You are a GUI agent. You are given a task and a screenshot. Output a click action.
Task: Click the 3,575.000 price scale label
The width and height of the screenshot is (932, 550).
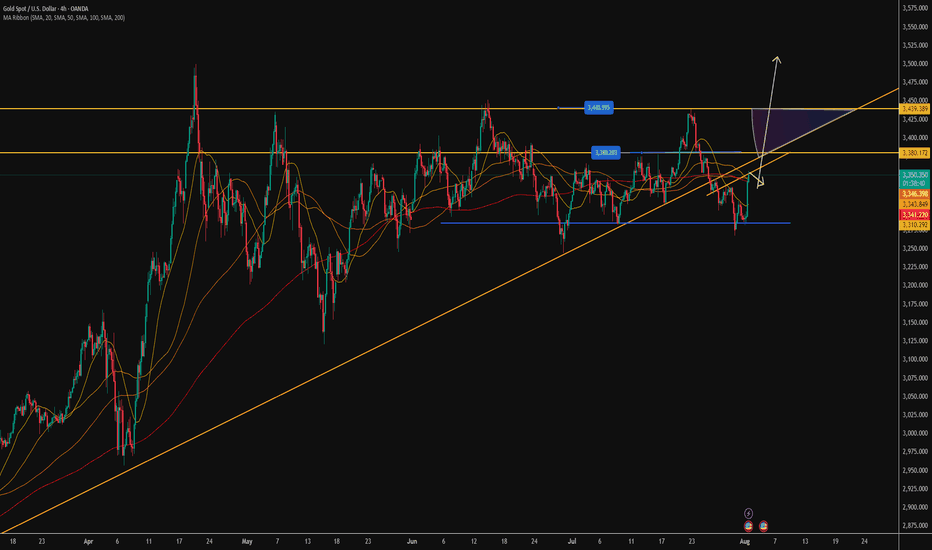click(915, 8)
